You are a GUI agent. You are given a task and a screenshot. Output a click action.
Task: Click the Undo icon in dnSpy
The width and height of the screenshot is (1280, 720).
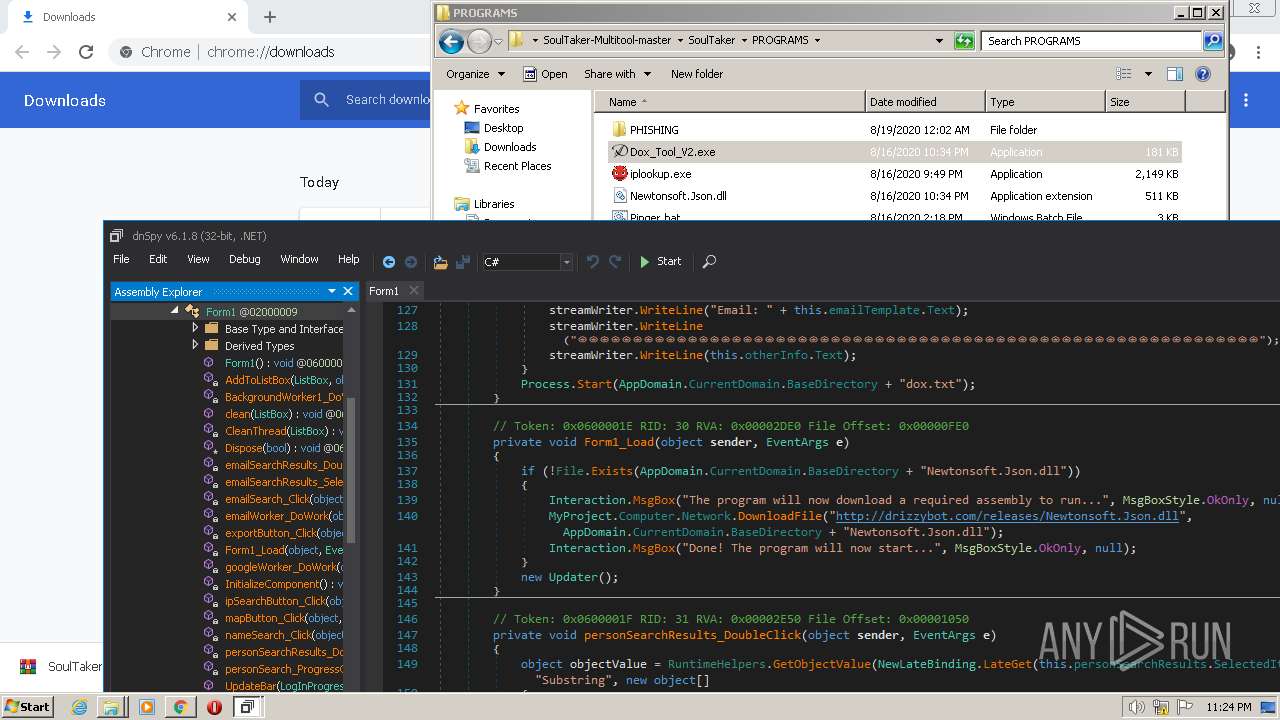[593, 261]
